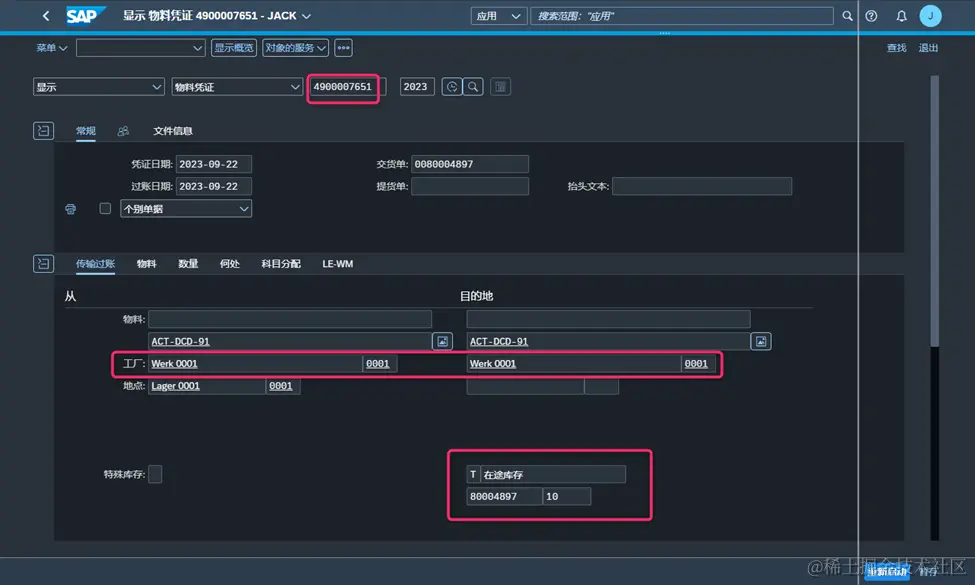Image resolution: width=975 pixels, height=585 pixels.
Task: Click the greyed calculator icon button
Action: coord(501,87)
